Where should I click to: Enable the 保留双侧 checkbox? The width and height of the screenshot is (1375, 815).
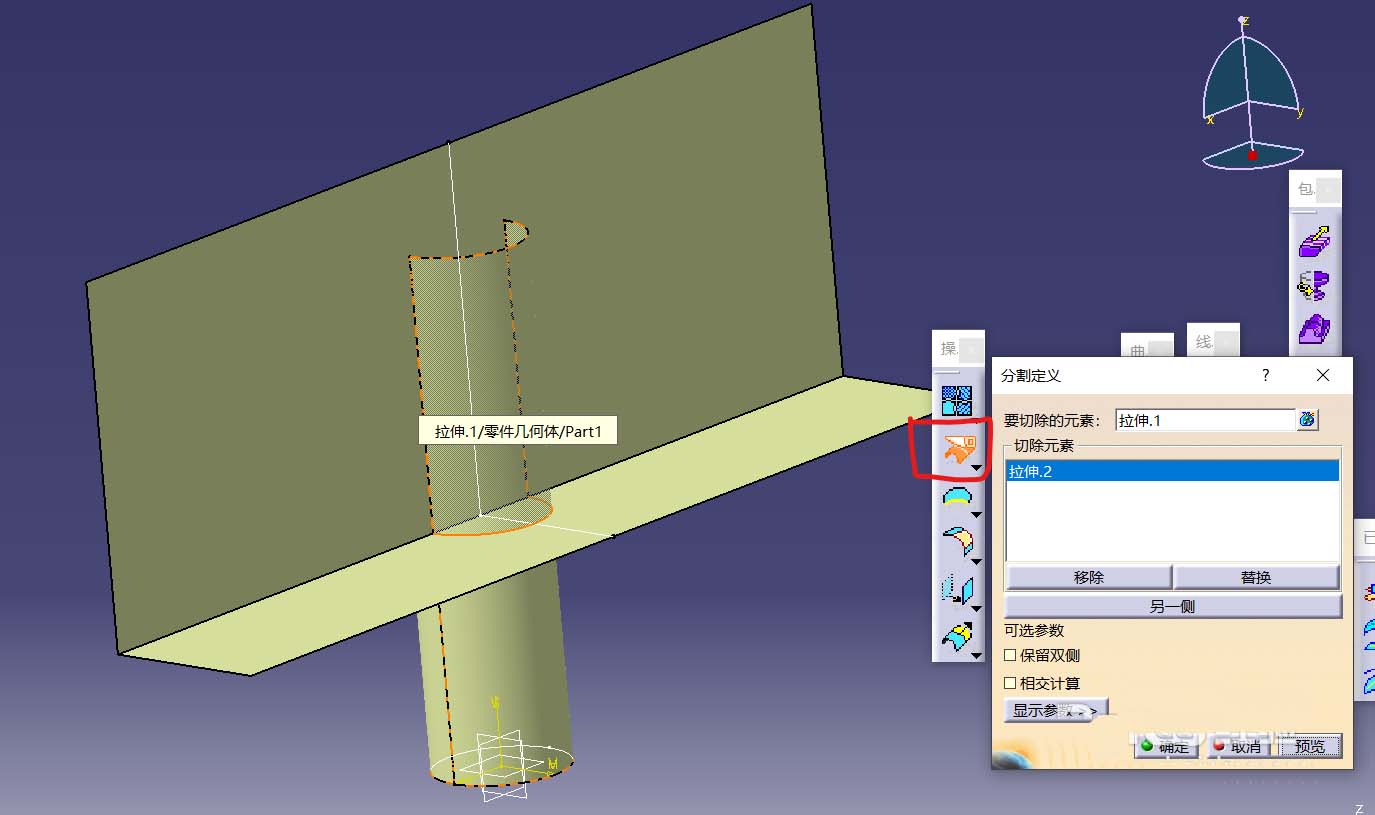point(1010,656)
